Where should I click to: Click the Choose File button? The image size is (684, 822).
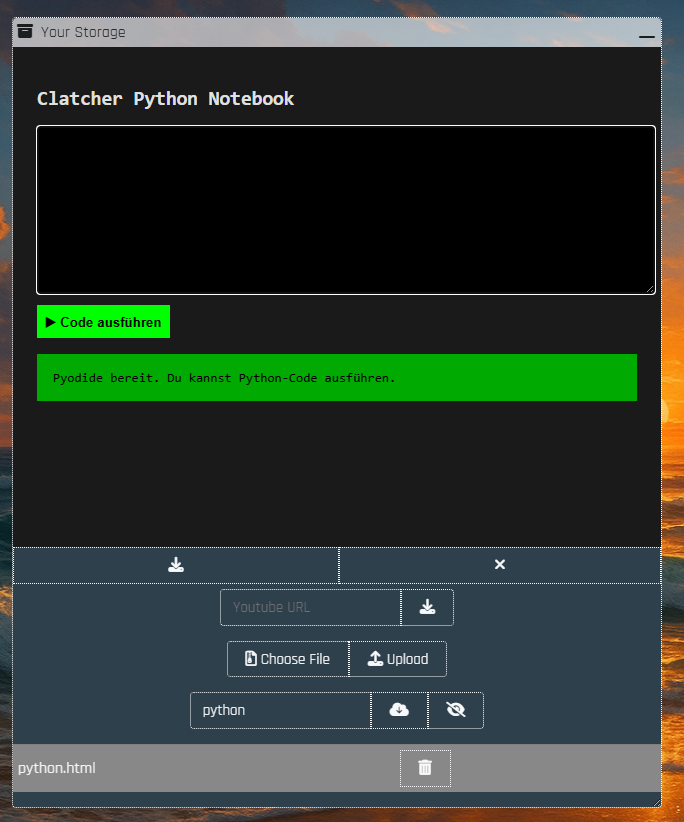[x=288, y=659]
